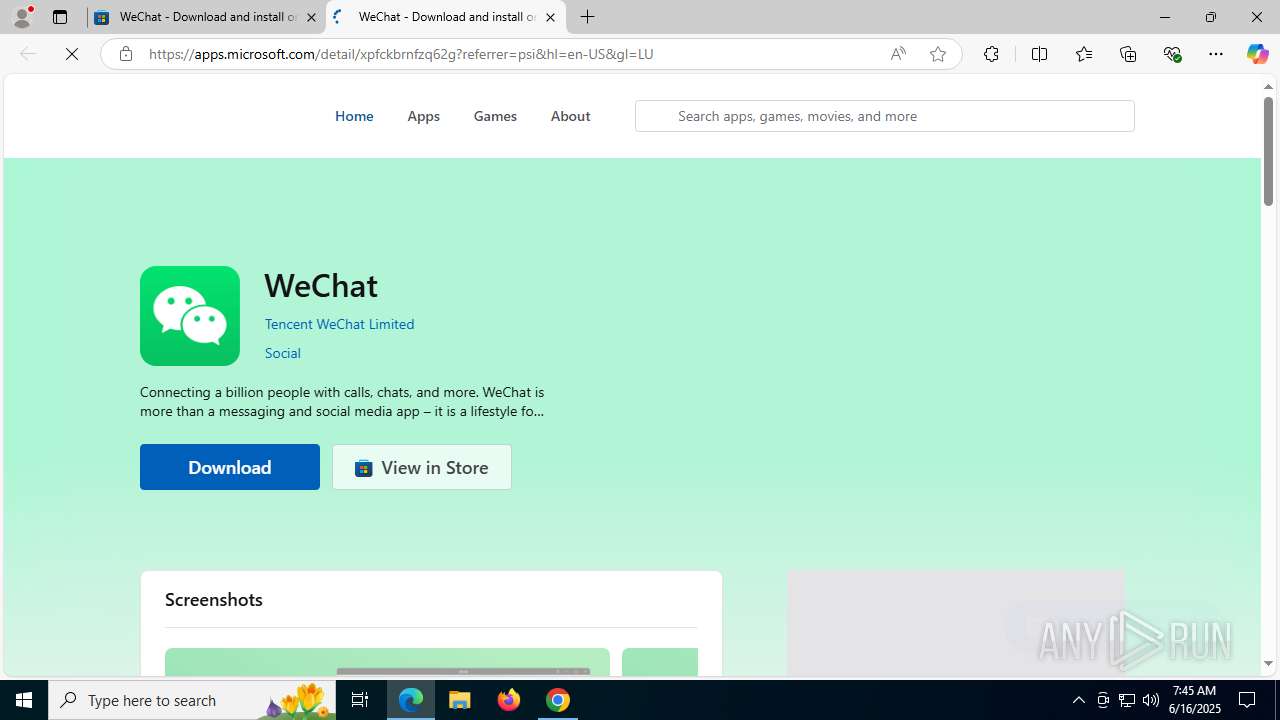Viewport: 1280px width, 720px height.
Task: Click the browser Back arrow
Action: 28,54
